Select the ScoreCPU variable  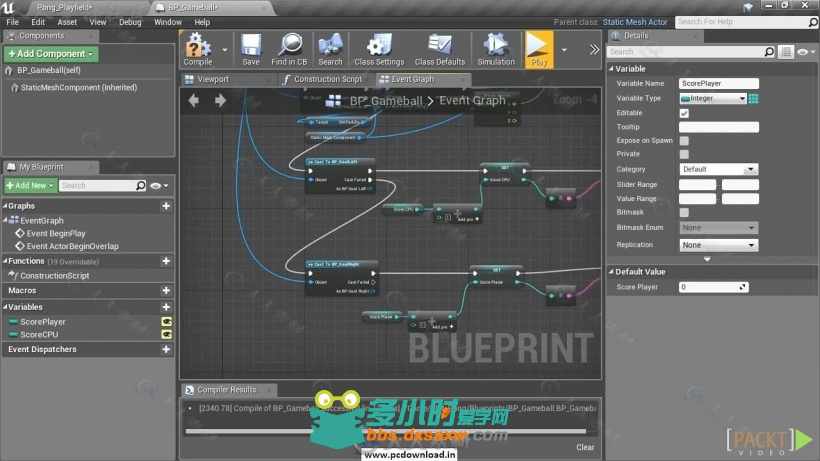[x=39, y=335]
